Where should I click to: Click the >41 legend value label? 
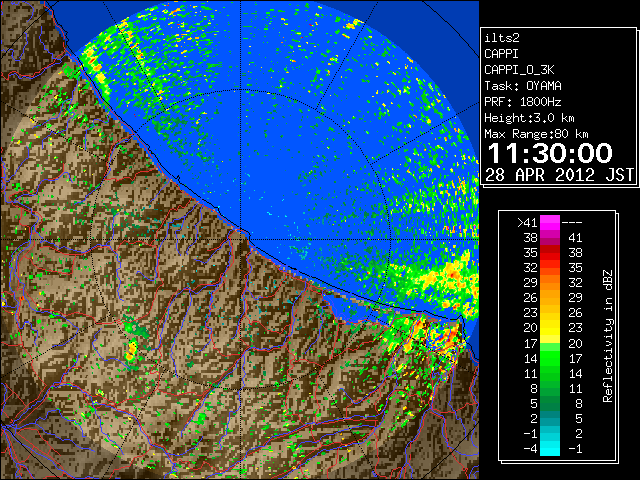527,222
